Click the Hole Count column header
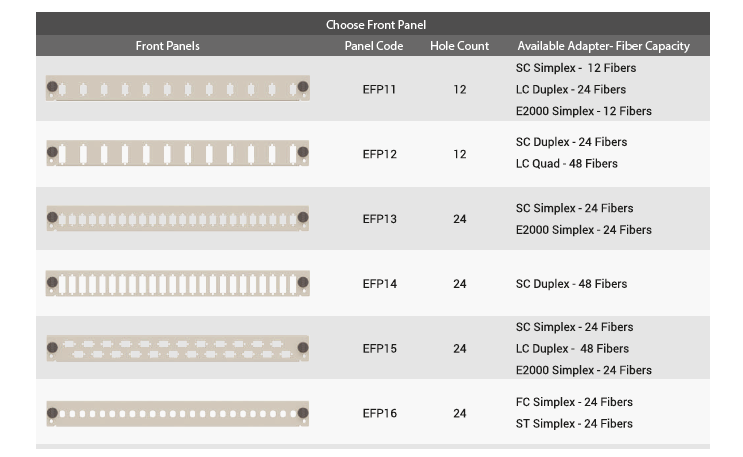The height and width of the screenshot is (457, 743). 459,46
